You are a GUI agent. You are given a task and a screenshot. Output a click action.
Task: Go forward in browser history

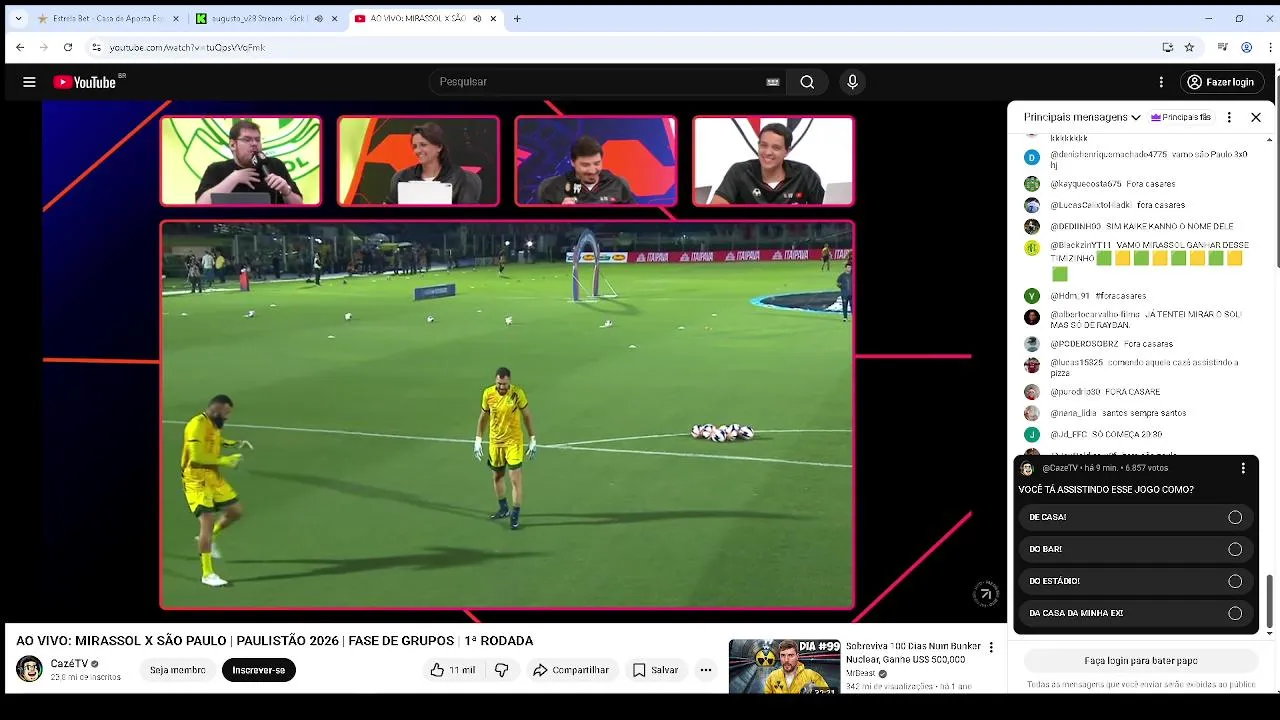pyautogui.click(x=44, y=47)
